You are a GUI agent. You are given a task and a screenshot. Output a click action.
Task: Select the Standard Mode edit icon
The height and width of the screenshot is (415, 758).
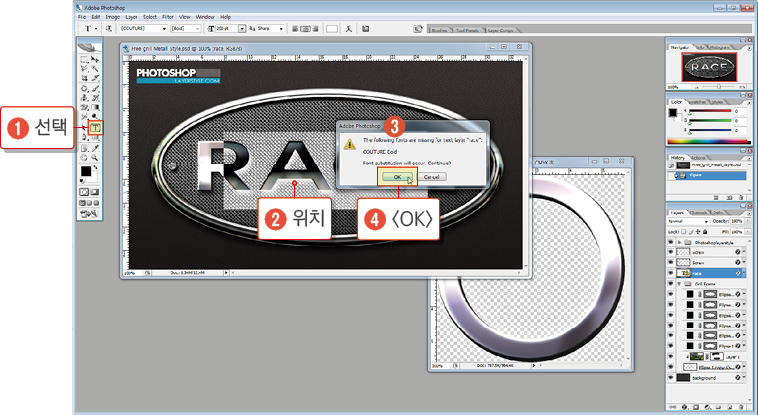pos(85,192)
